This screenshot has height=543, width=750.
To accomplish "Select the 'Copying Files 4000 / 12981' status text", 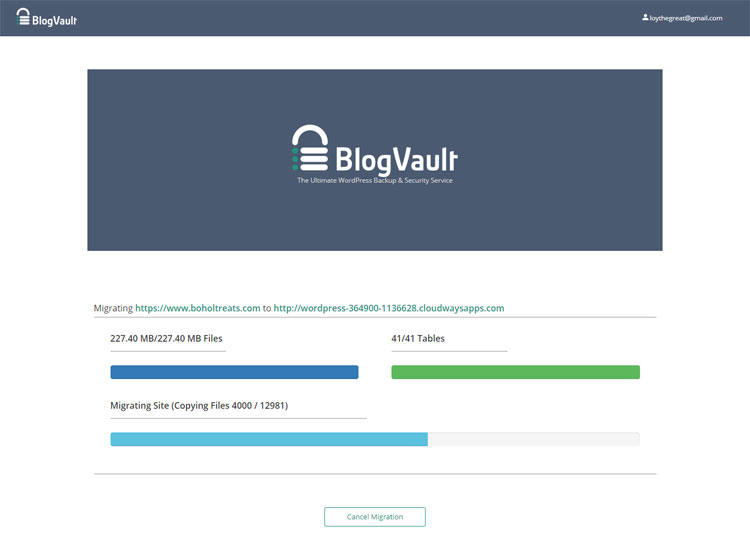I will (230, 406).
